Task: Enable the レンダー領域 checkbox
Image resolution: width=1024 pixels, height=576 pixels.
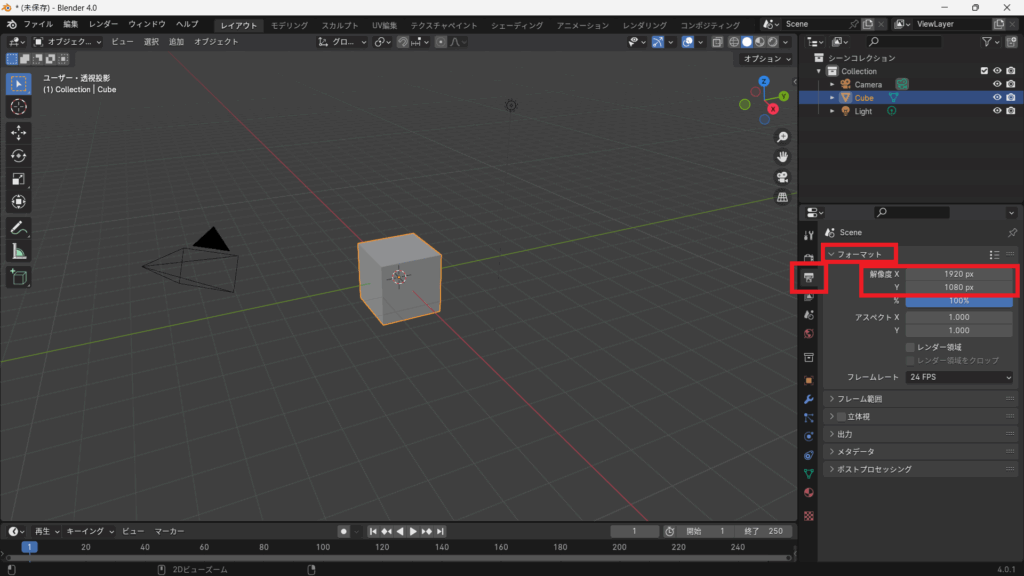Action: tap(910, 347)
